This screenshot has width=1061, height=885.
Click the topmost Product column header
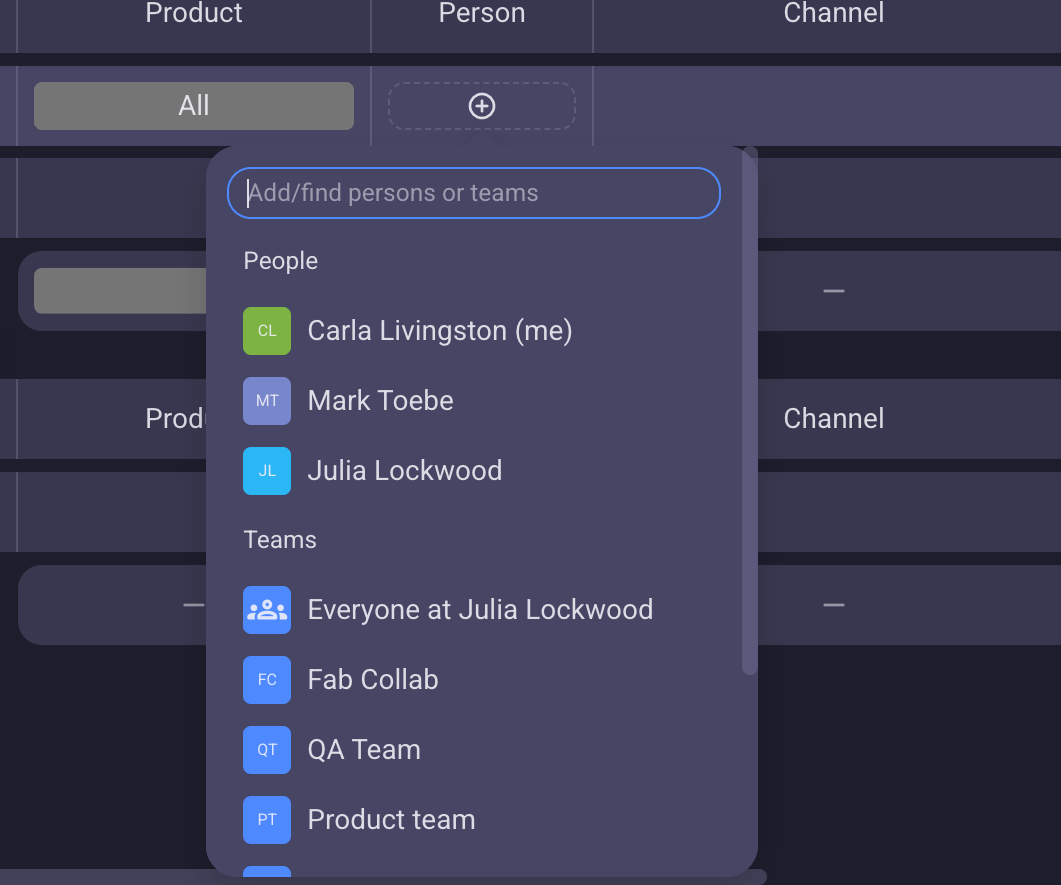coord(194,14)
